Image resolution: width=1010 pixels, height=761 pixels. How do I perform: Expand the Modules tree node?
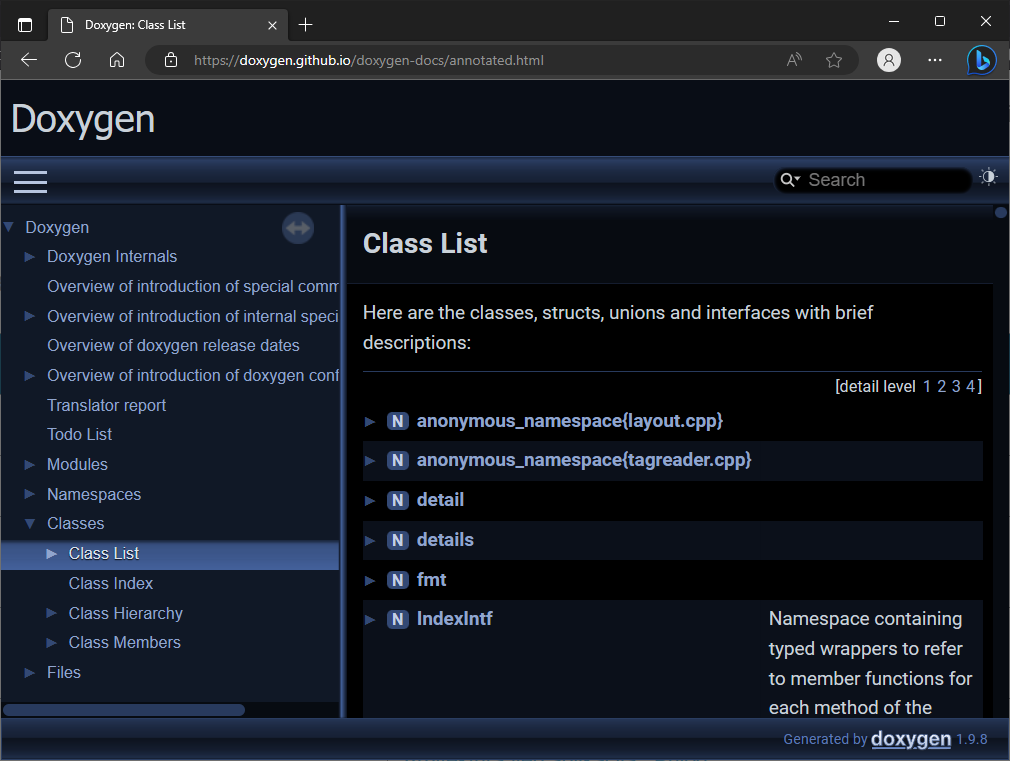tap(30, 465)
